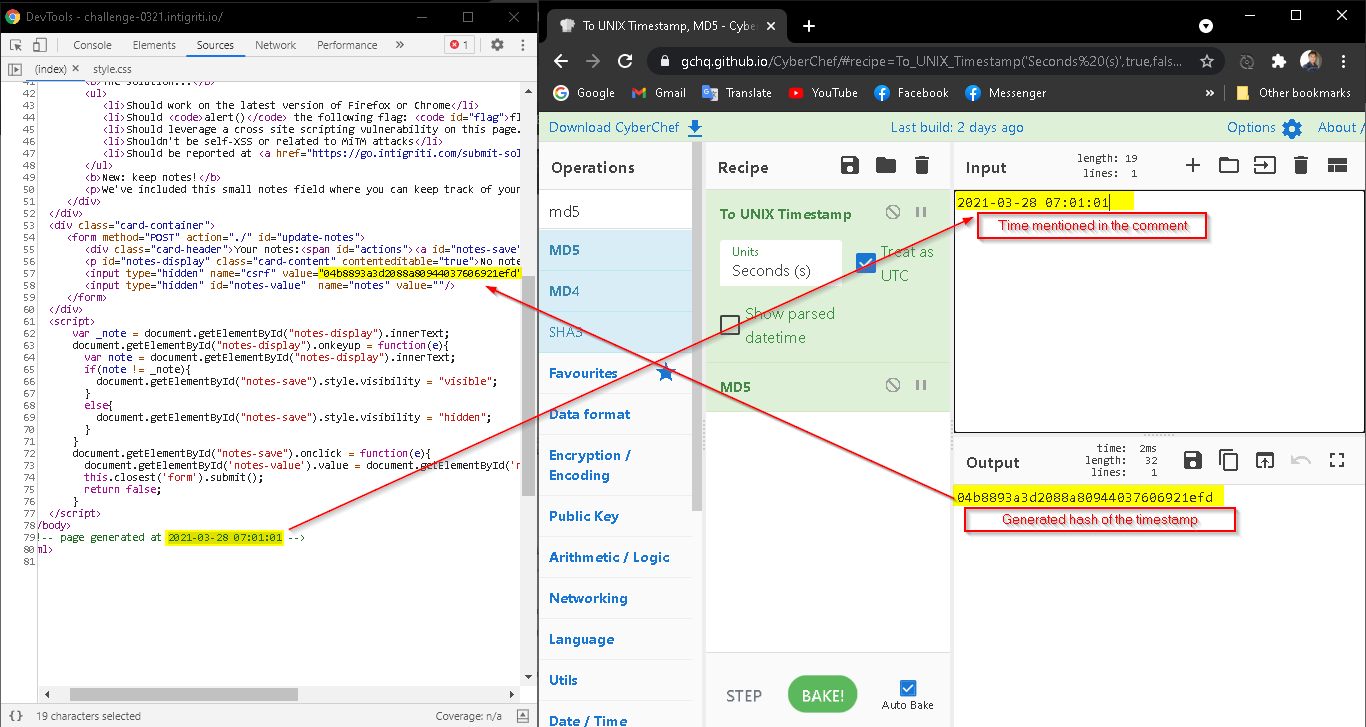Set a breakpoint on the MD5 operation

(921, 386)
